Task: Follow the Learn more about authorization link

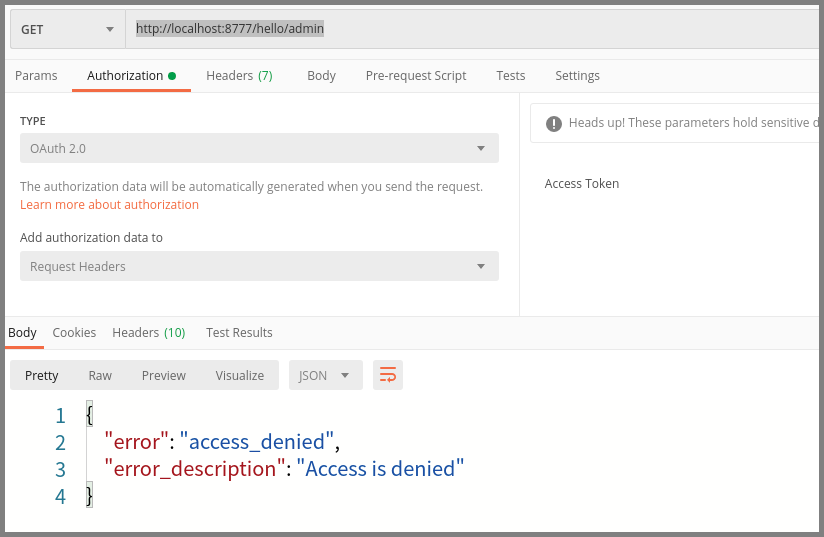Action: pos(109,204)
